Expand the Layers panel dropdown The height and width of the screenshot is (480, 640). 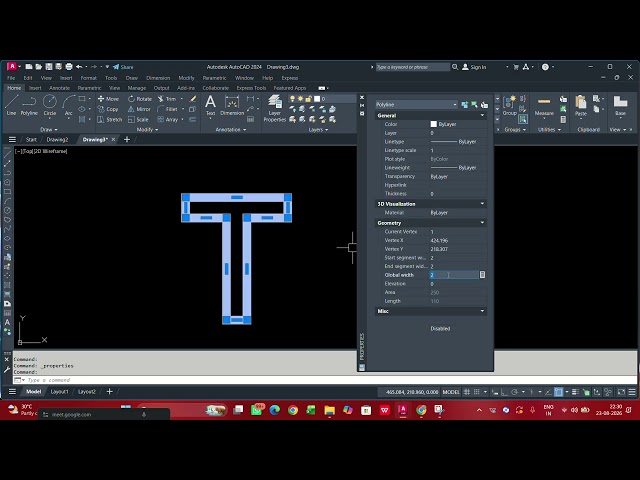[318, 129]
